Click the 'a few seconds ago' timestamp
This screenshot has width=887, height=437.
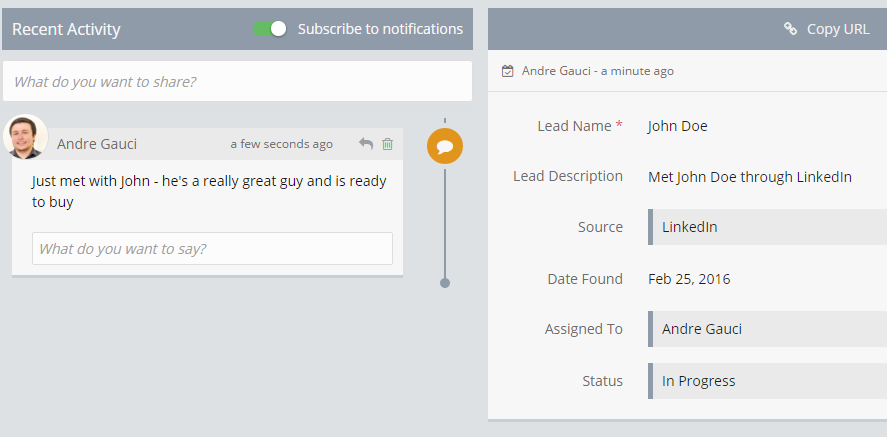(x=281, y=144)
